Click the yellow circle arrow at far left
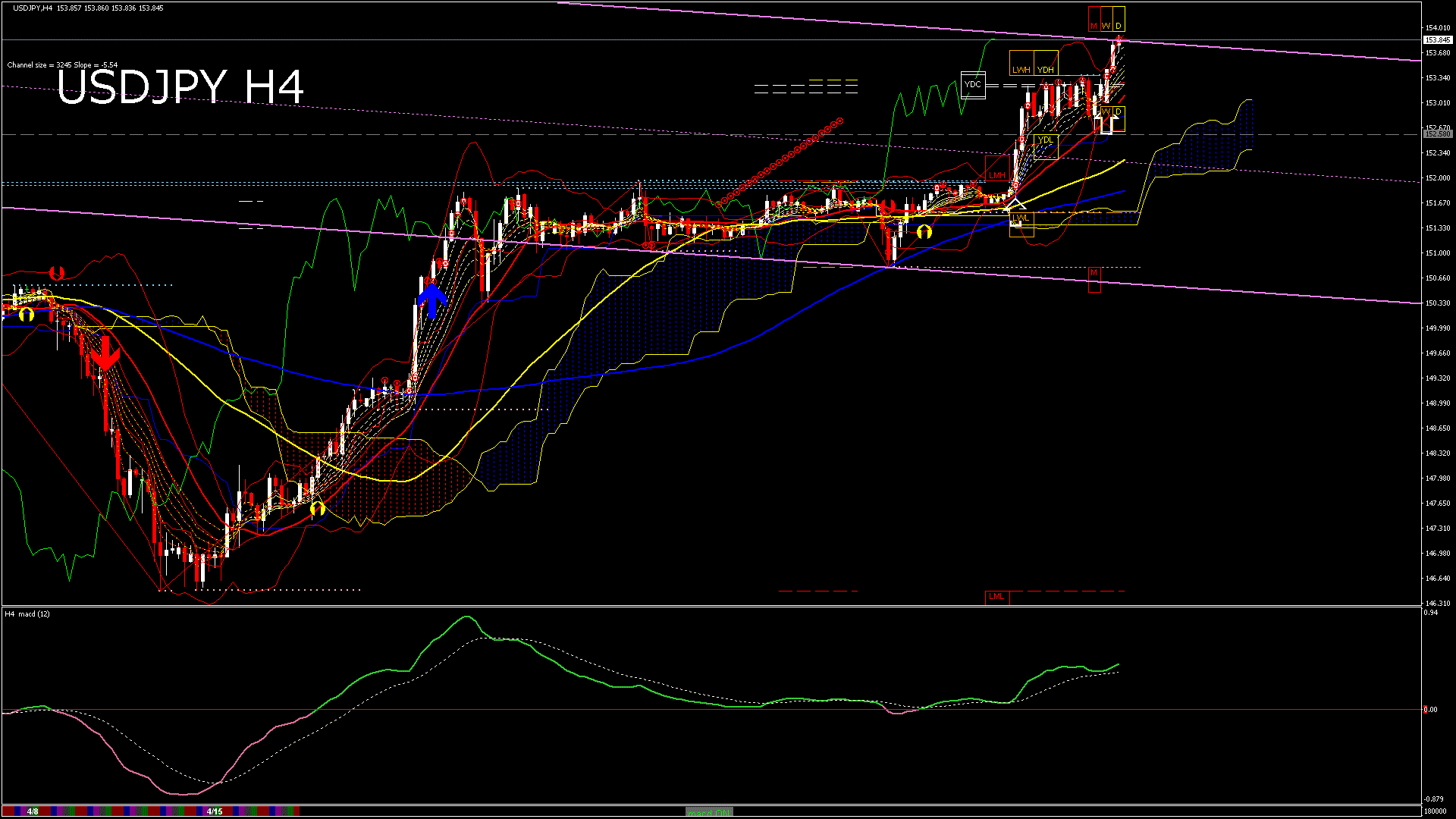This screenshot has width=1456, height=819. coord(27,314)
